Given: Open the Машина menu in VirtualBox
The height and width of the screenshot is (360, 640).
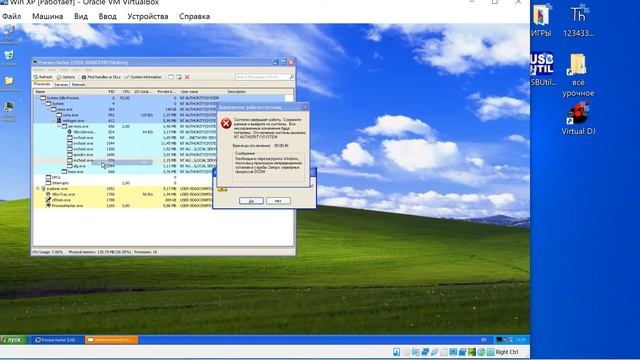Looking at the screenshot, I should click(x=47, y=16).
